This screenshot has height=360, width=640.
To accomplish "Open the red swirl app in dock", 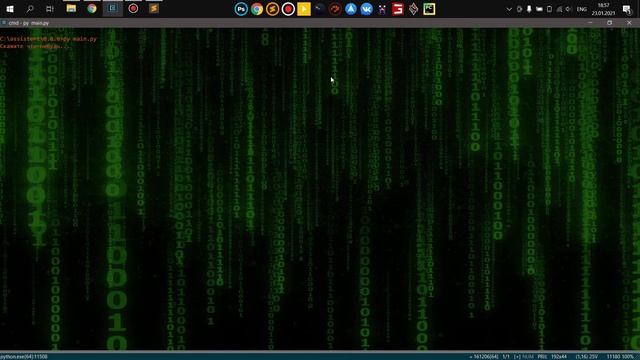I will tap(335, 9).
